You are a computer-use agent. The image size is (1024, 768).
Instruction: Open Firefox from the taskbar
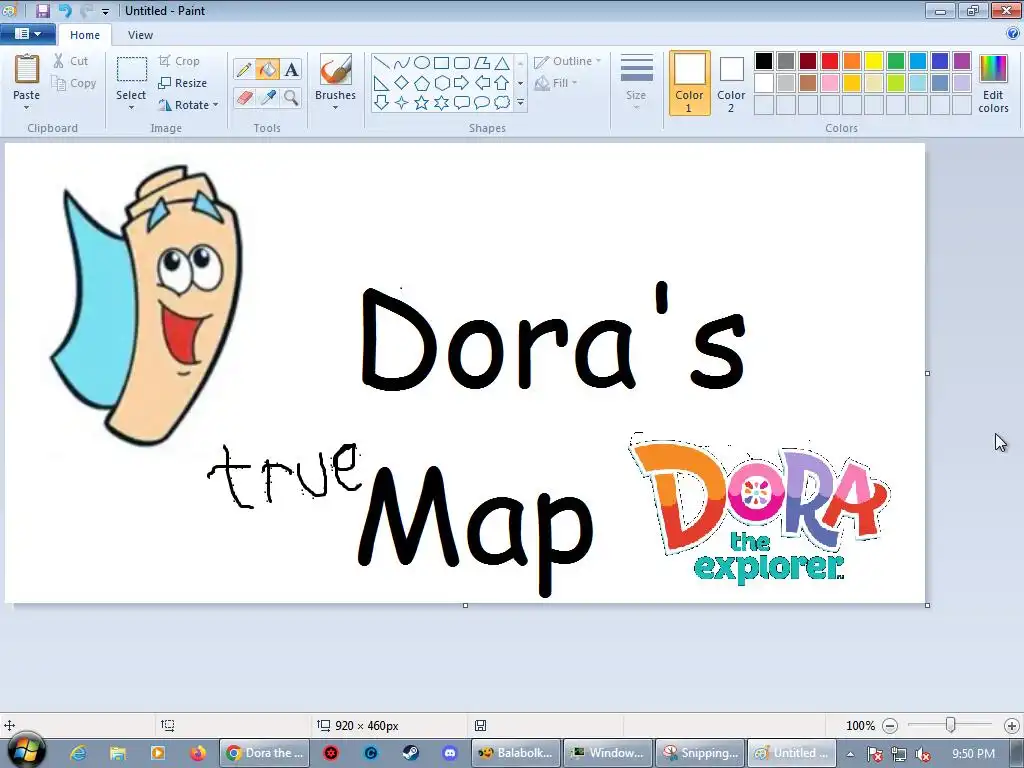click(x=197, y=753)
